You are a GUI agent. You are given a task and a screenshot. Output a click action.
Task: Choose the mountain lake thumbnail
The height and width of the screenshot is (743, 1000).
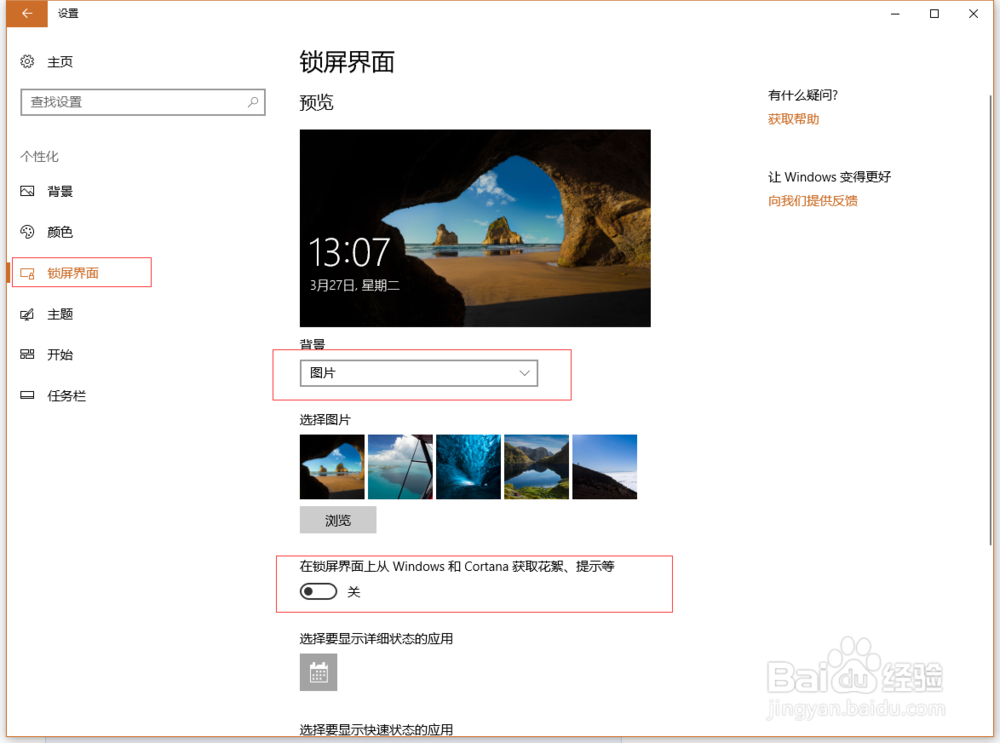[536, 467]
